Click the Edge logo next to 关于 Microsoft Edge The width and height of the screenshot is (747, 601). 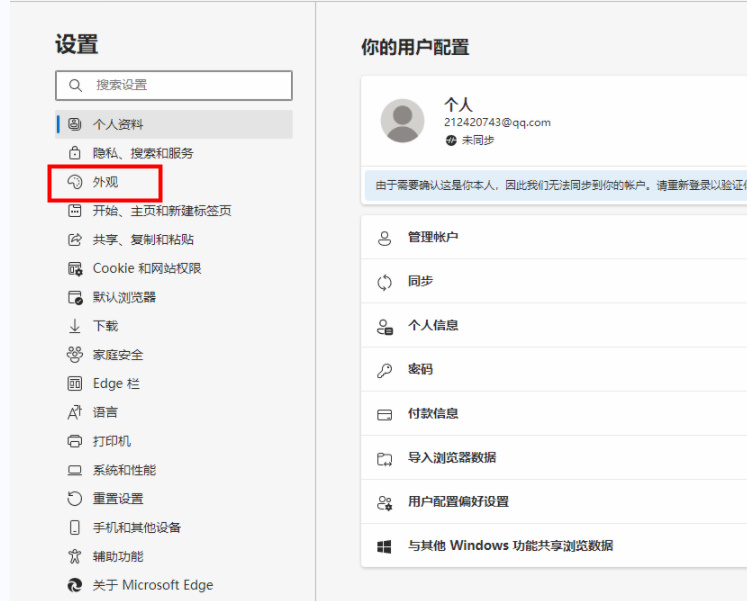74,585
